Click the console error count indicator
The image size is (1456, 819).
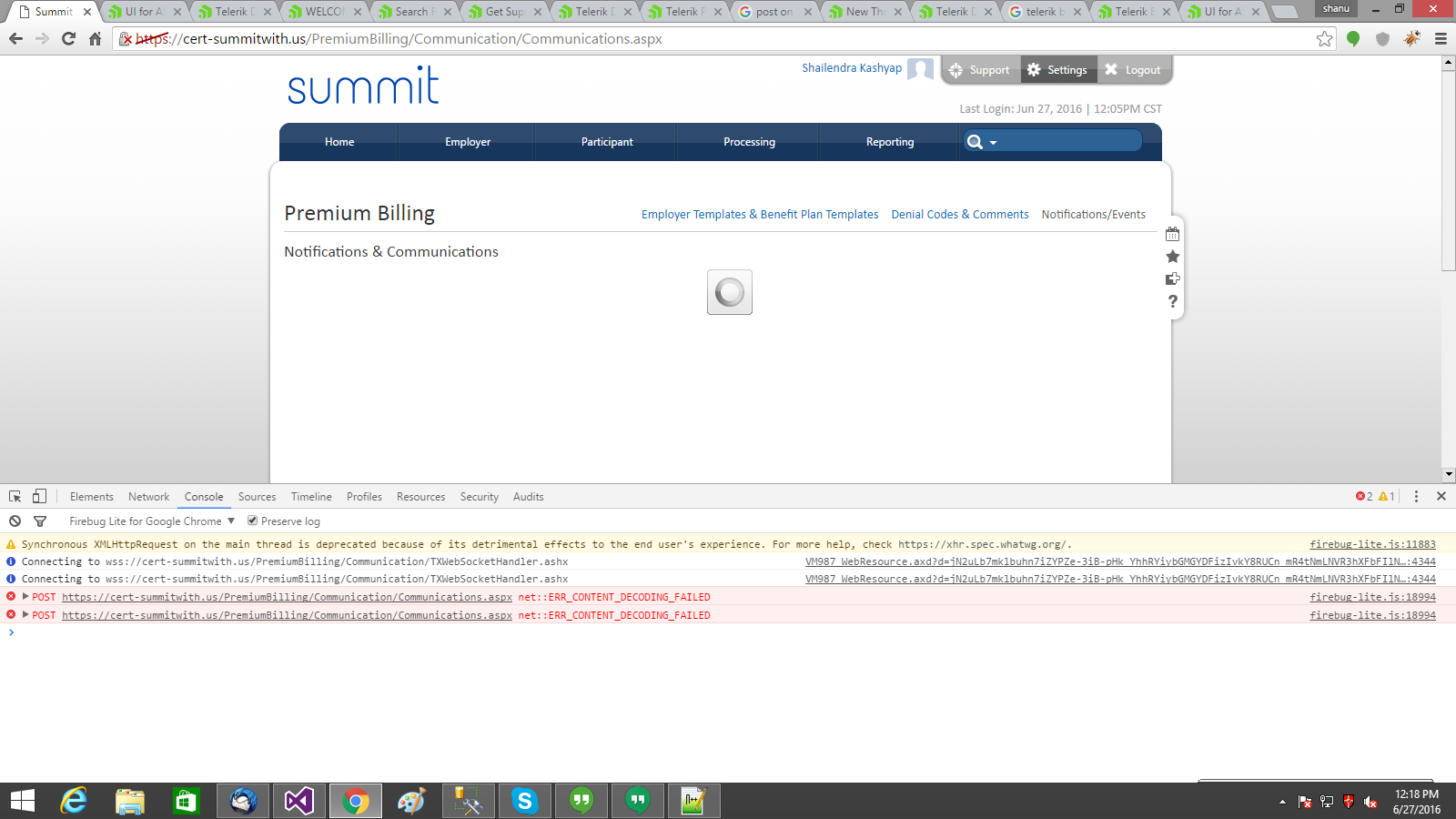(x=1364, y=497)
